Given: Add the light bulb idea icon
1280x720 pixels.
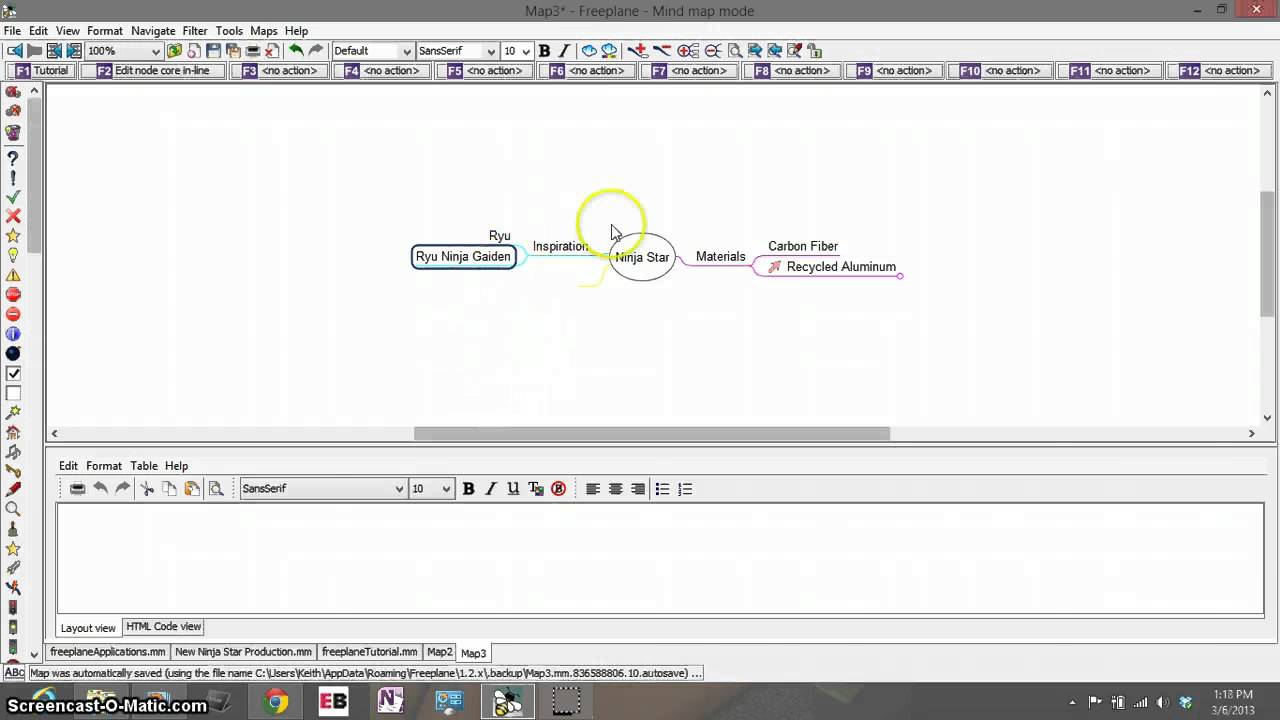Looking at the screenshot, I should point(13,255).
